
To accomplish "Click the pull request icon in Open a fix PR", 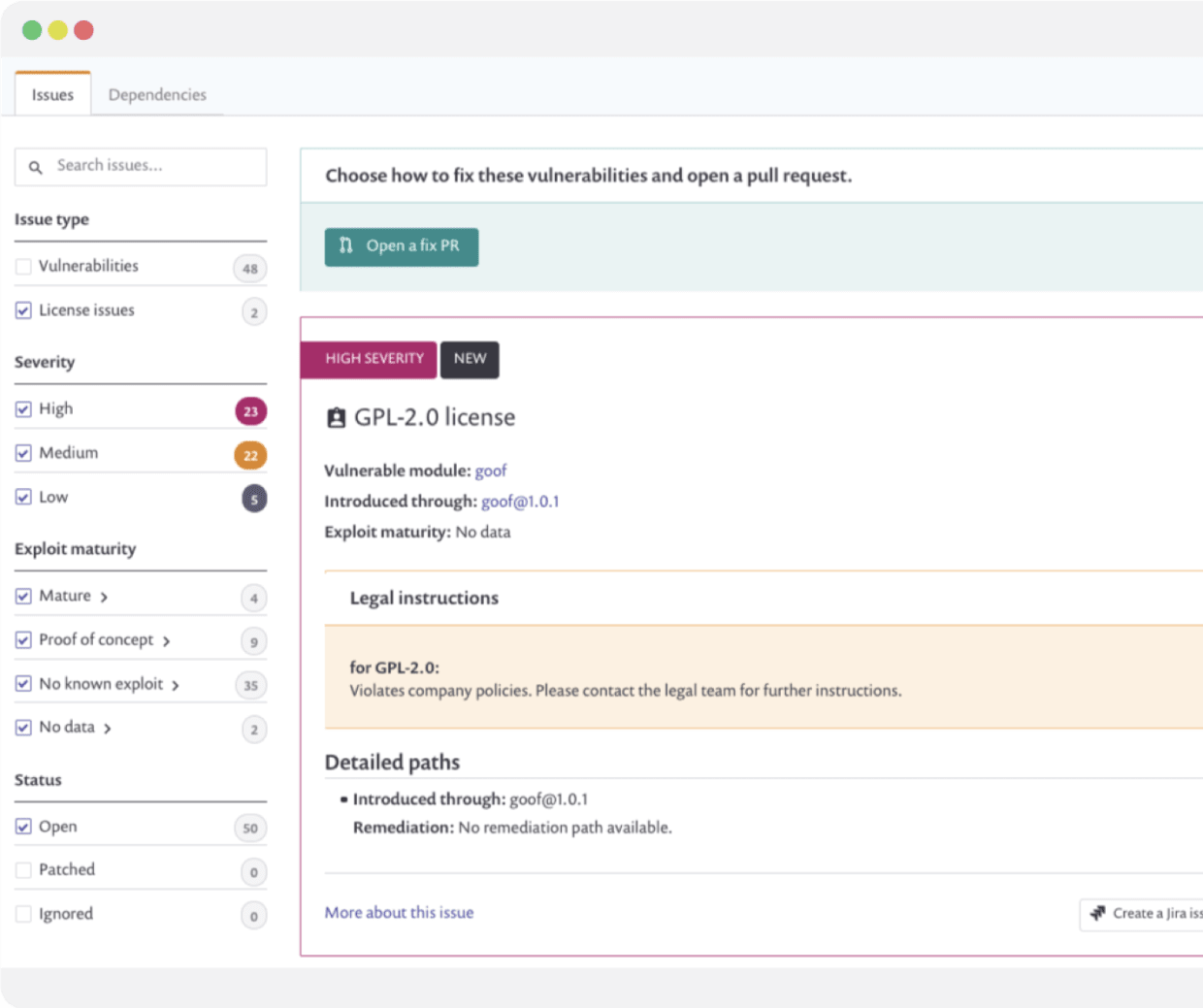I will pos(345,245).
